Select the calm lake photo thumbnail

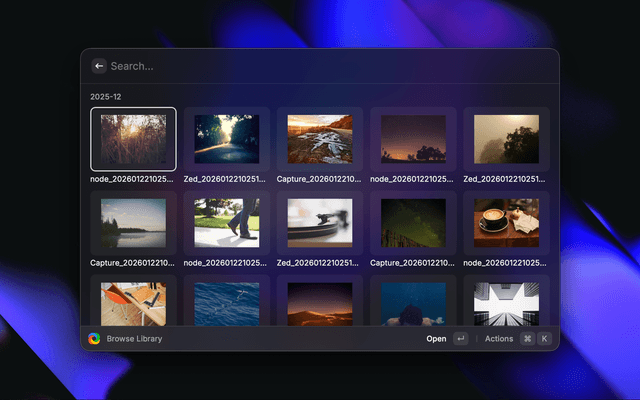pyautogui.click(x=133, y=222)
